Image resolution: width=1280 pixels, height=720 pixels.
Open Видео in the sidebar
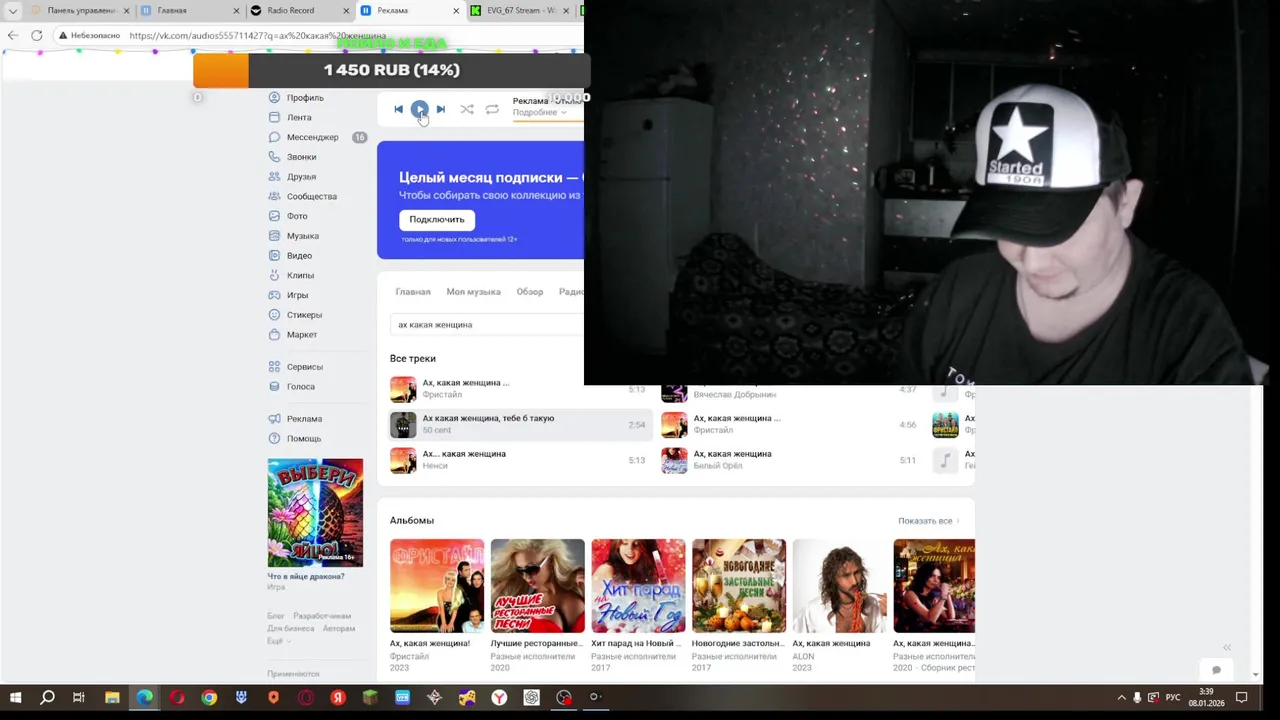tap(290, 256)
